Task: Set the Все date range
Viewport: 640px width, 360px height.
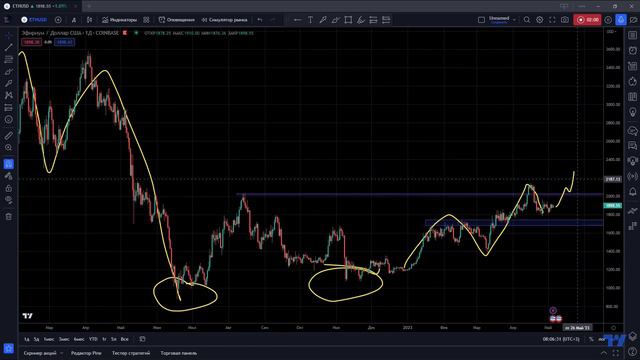Action: (x=124, y=339)
